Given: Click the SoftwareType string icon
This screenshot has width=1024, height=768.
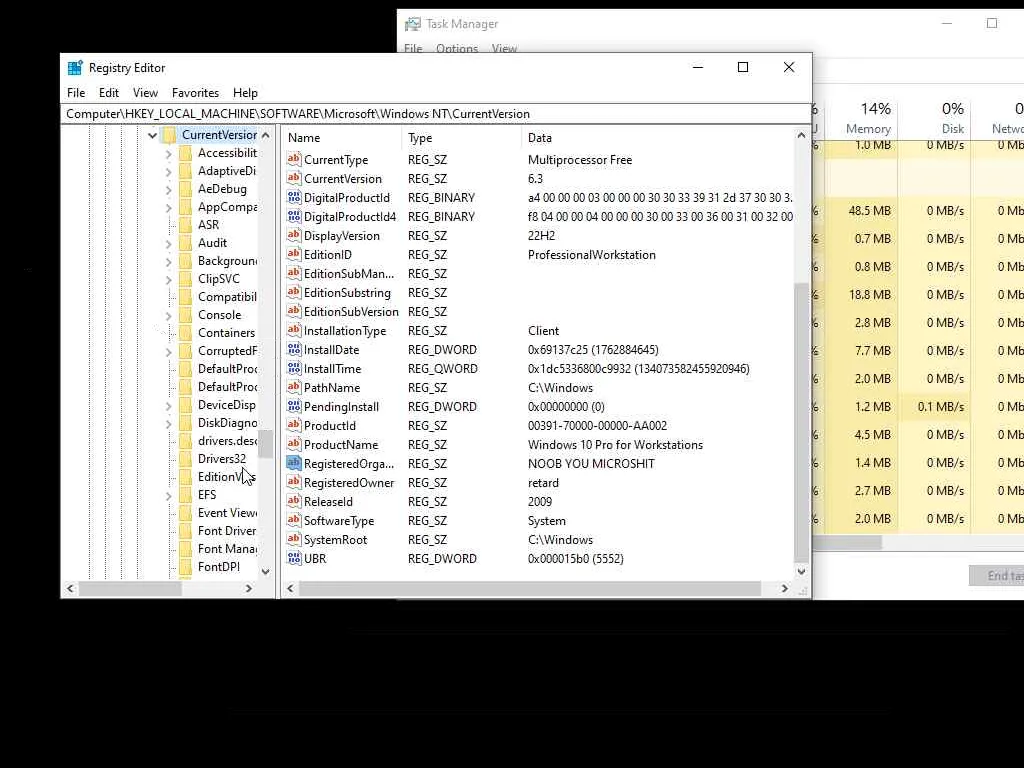Looking at the screenshot, I should pyautogui.click(x=294, y=520).
